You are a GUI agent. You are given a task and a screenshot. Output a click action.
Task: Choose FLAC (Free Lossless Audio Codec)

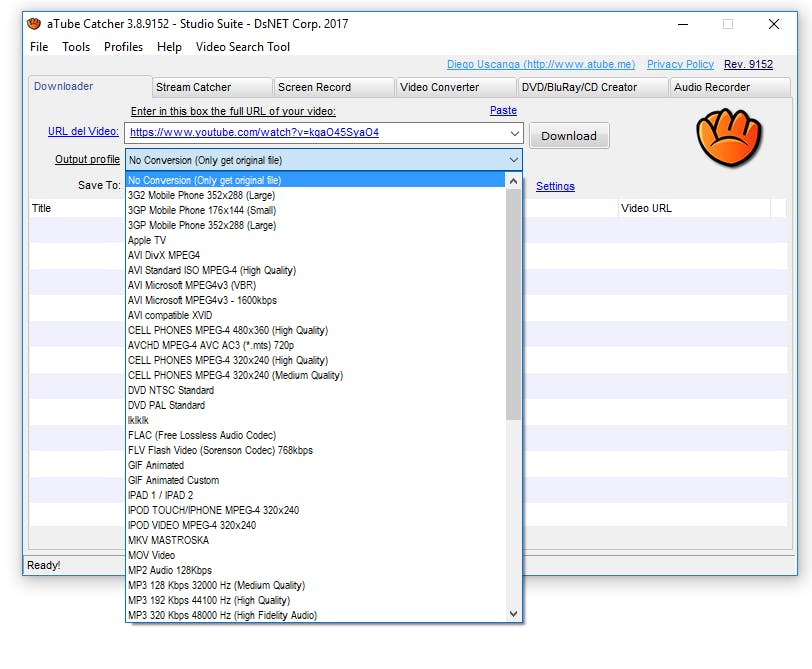point(315,435)
